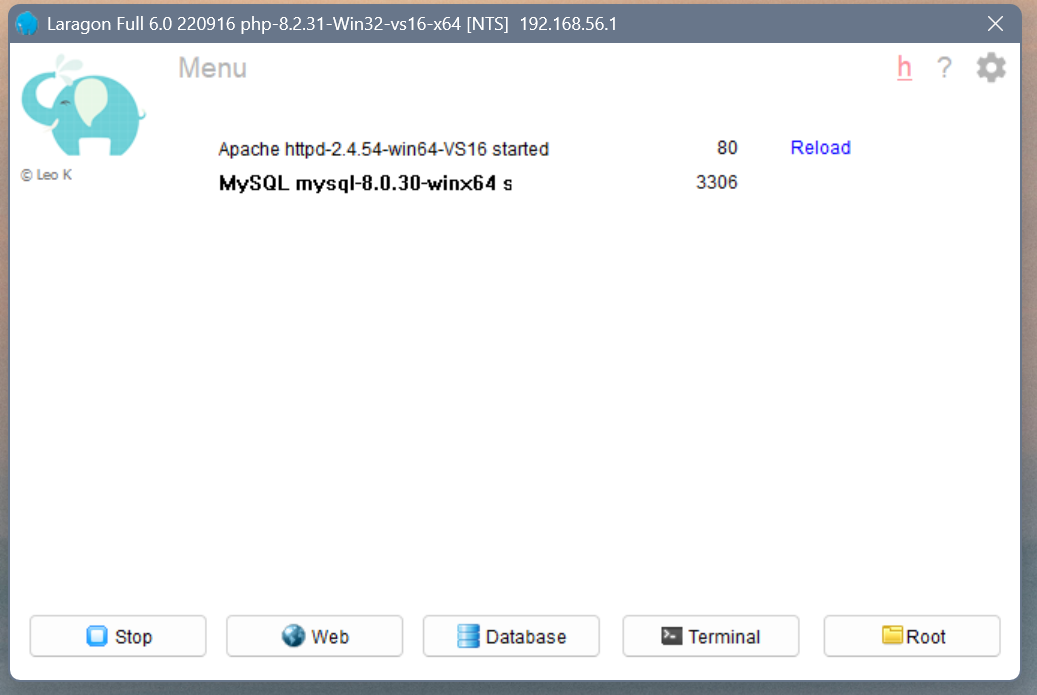Select the MySQL mysql-8.0.30-winx64 row
This screenshot has height=695, width=1037.
pyautogui.click(x=366, y=183)
